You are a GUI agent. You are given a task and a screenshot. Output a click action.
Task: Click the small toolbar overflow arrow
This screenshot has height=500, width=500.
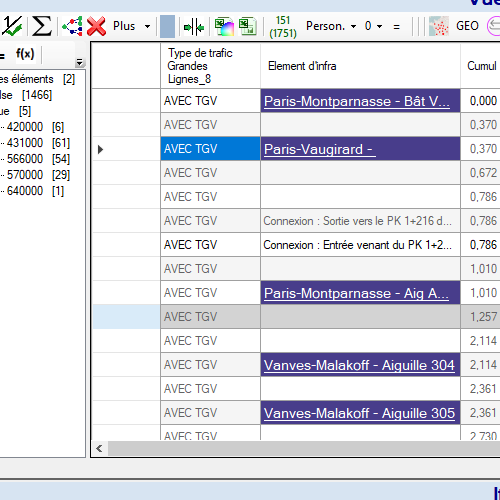click(79, 62)
